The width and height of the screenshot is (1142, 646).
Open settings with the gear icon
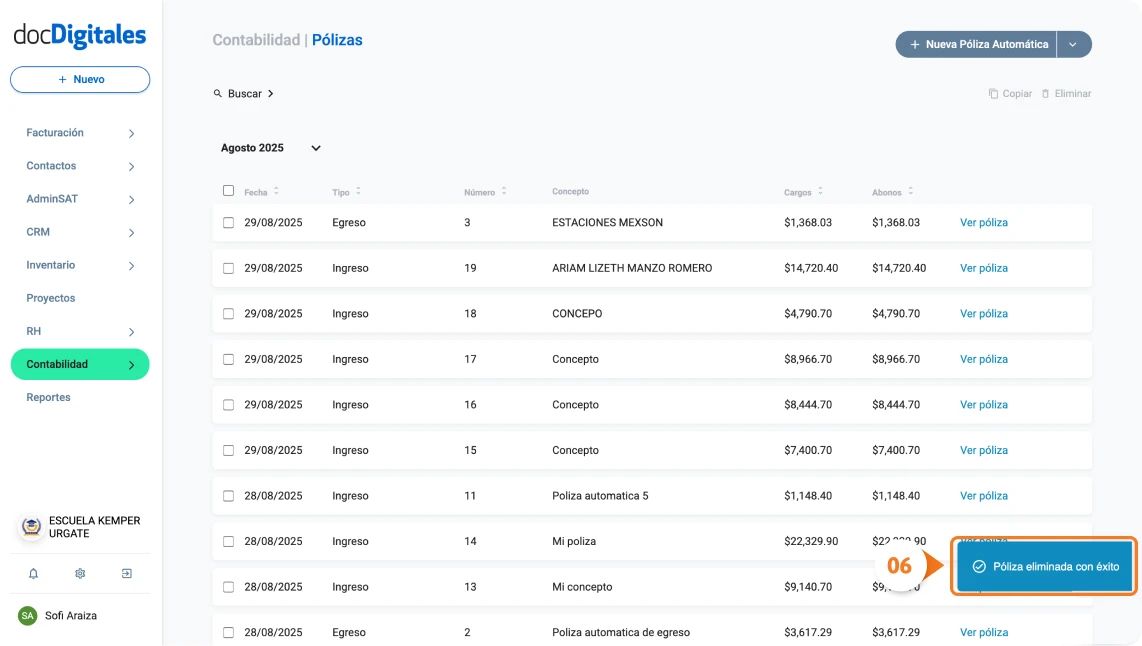80,573
